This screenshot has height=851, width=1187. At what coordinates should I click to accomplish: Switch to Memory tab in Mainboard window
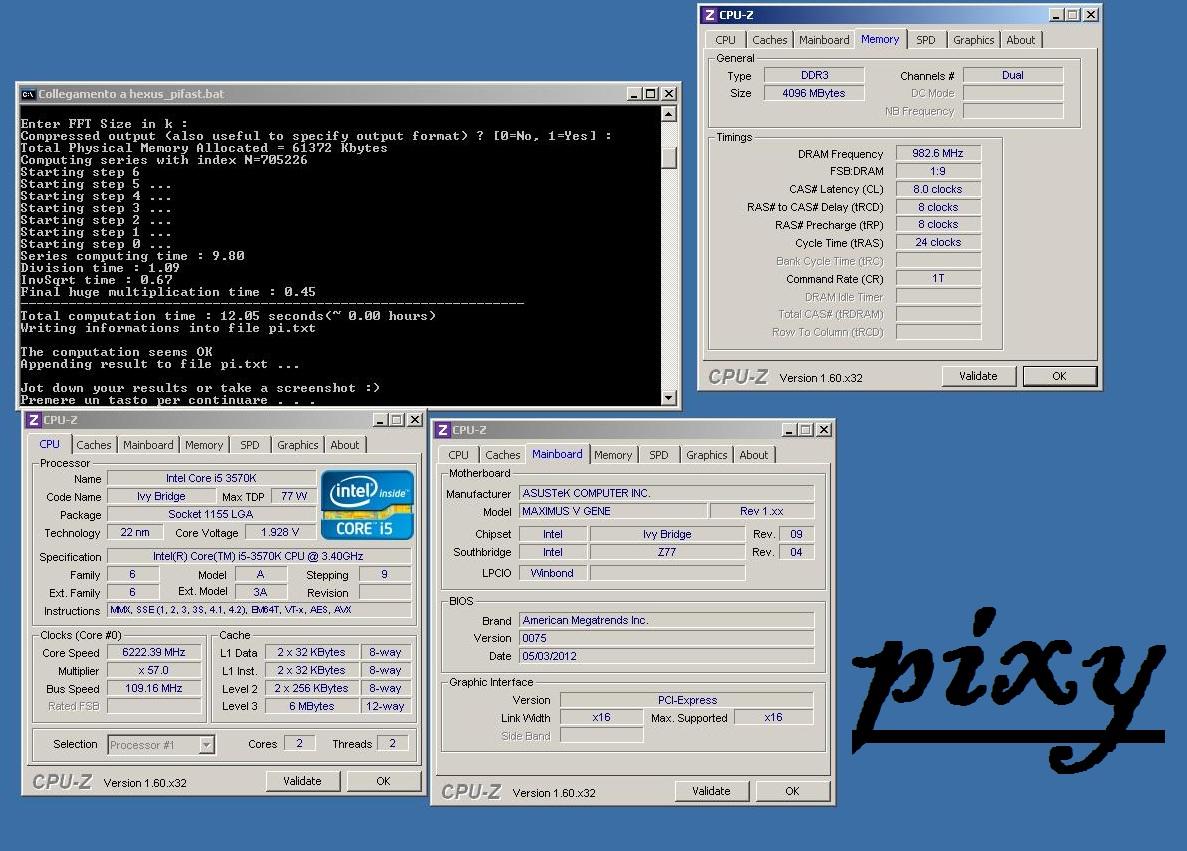[612, 455]
